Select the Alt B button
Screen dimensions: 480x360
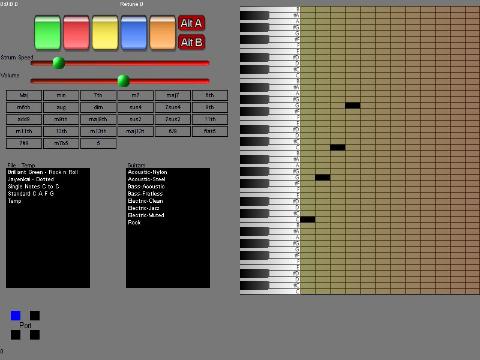point(191,42)
